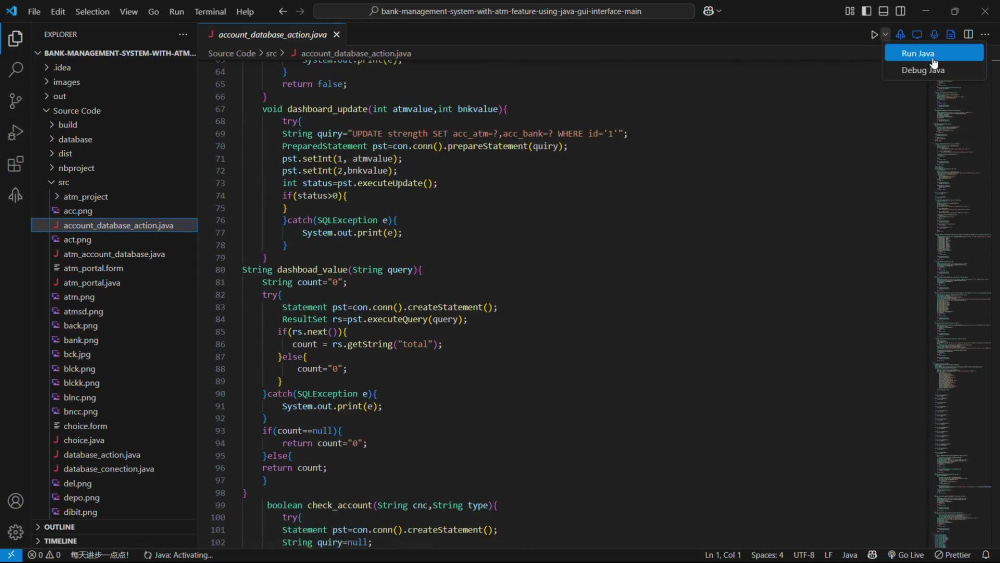The width and height of the screenshot is (1000, 563).
Task: Open Customize Layout in title bar
Action: coord(849,11)
